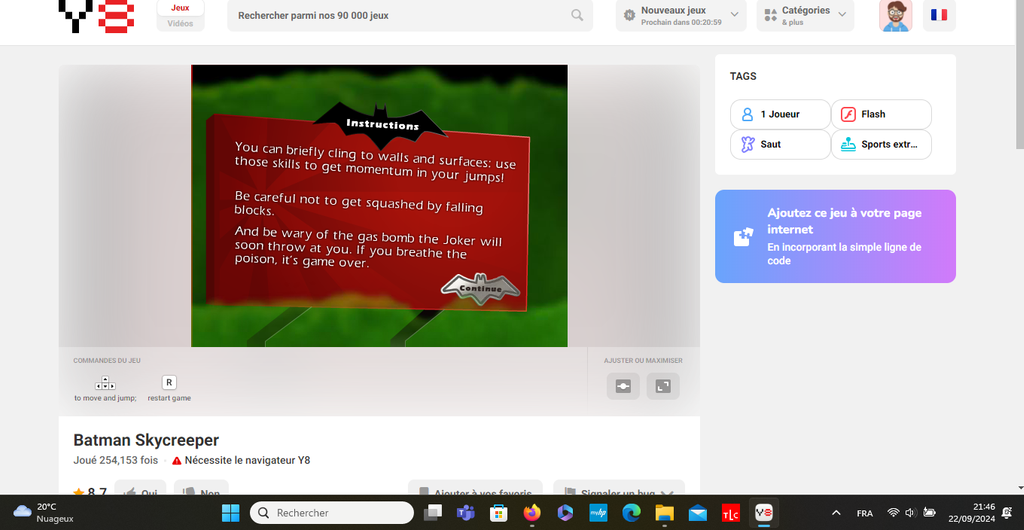
Task: Select the Sports extrêmes tag
Action: click(x=881, y=144)
